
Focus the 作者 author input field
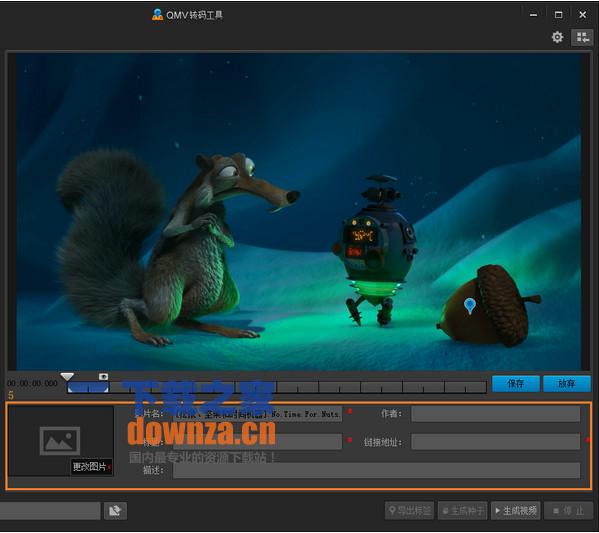point(495,414)
